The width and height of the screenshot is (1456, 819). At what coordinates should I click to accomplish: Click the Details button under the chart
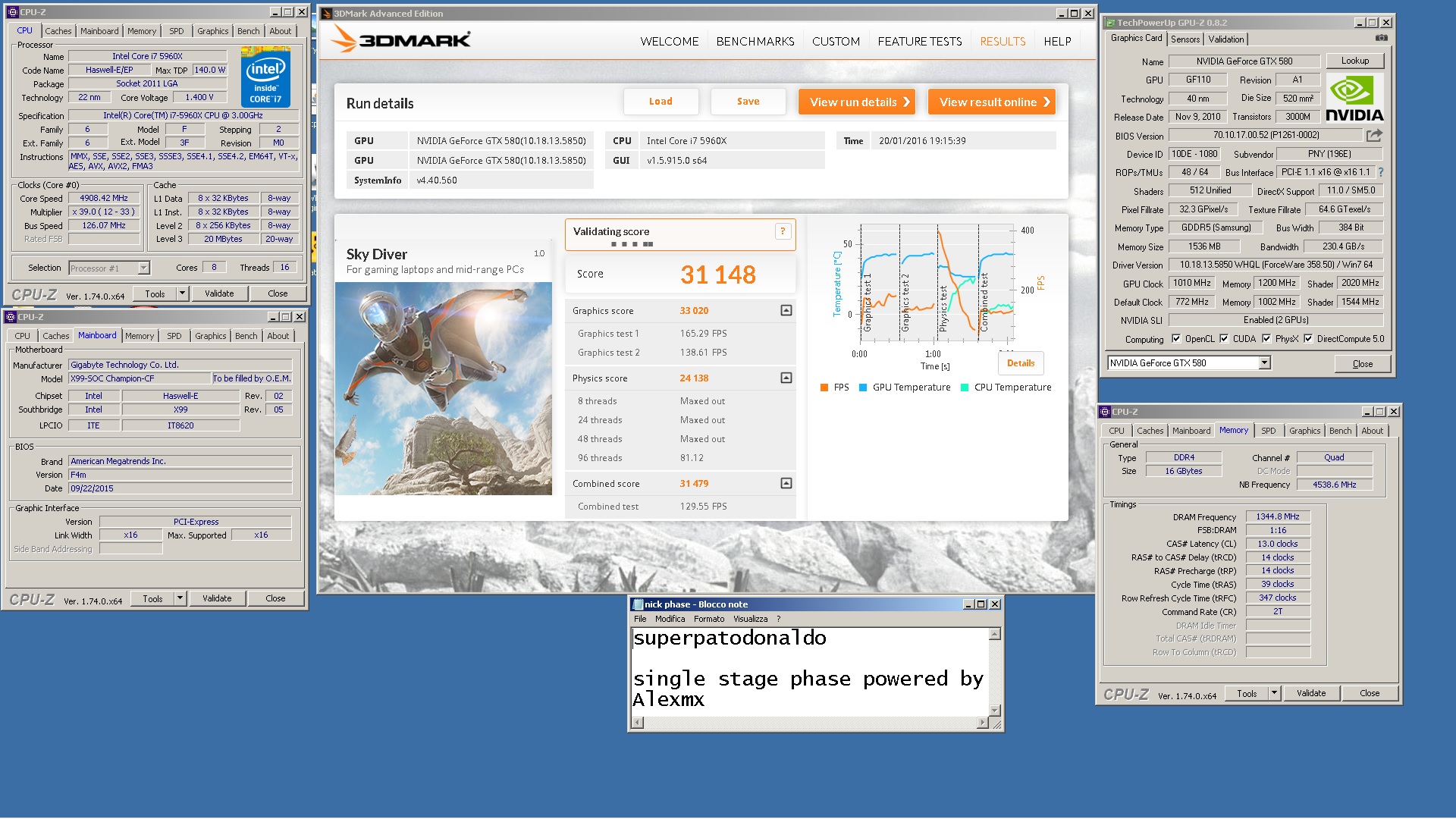1021,363
